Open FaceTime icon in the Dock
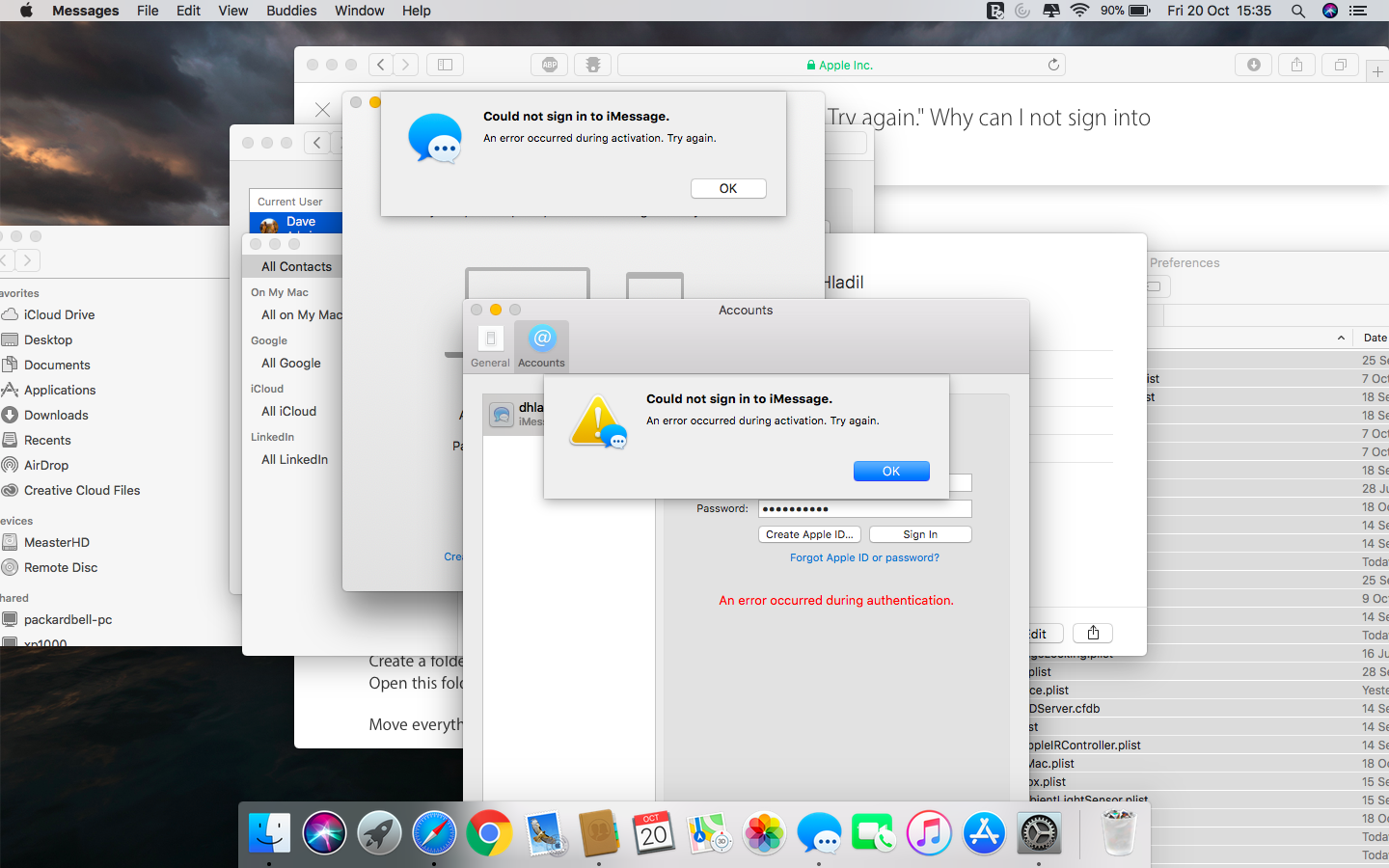 point(874,833)
